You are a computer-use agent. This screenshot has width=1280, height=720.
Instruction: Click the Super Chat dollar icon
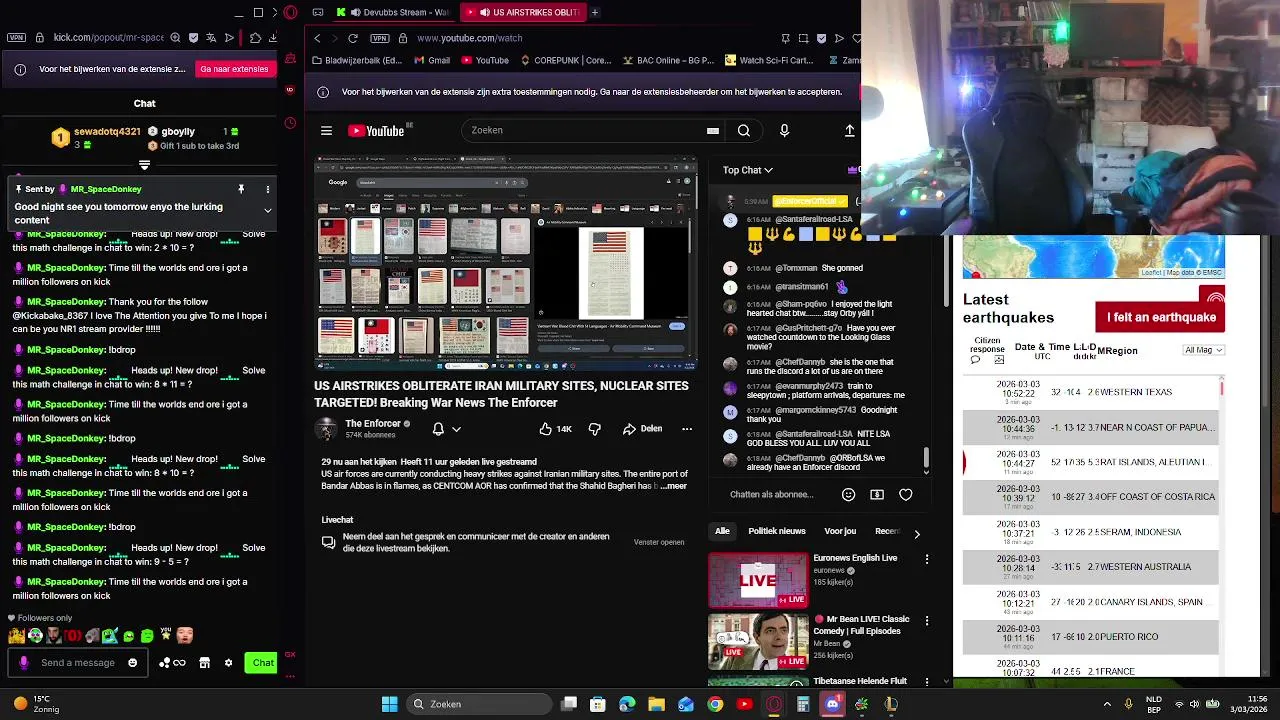[877, 494]
